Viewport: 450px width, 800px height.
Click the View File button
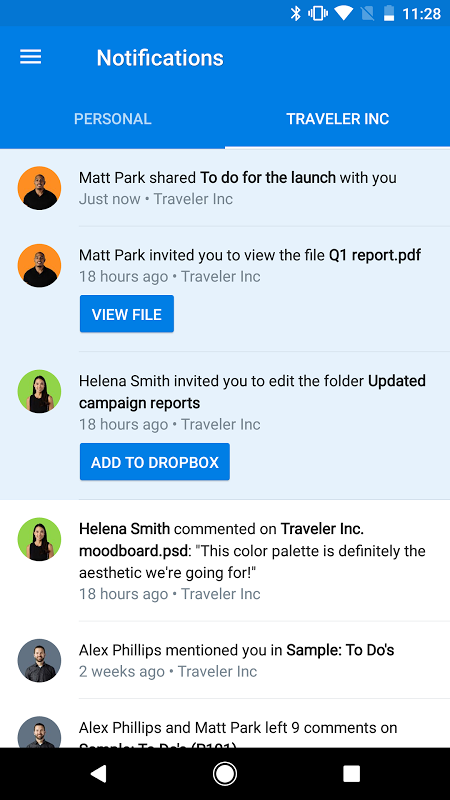click(x=127, y=314)
